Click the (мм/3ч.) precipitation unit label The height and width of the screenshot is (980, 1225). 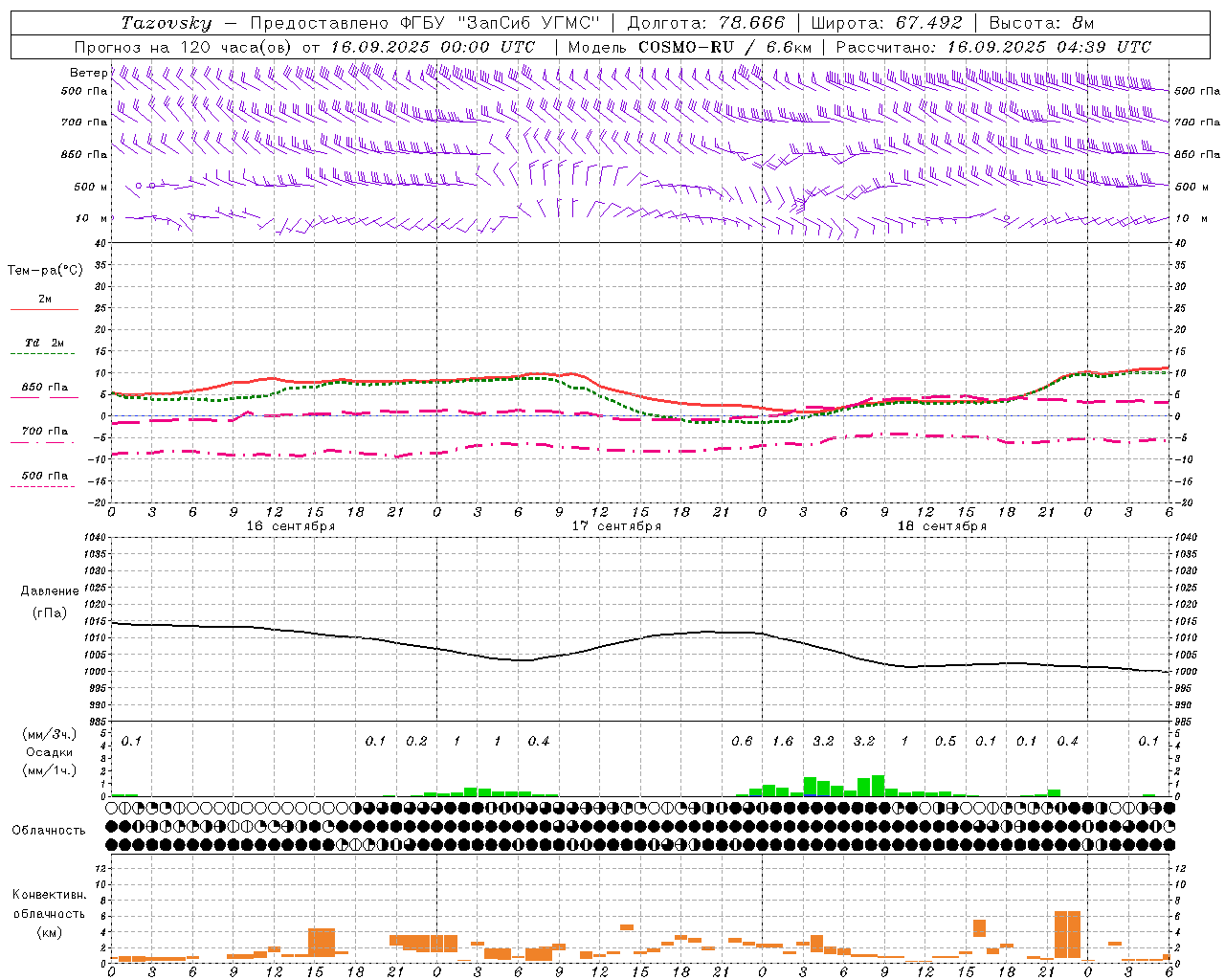pos(49,735)
